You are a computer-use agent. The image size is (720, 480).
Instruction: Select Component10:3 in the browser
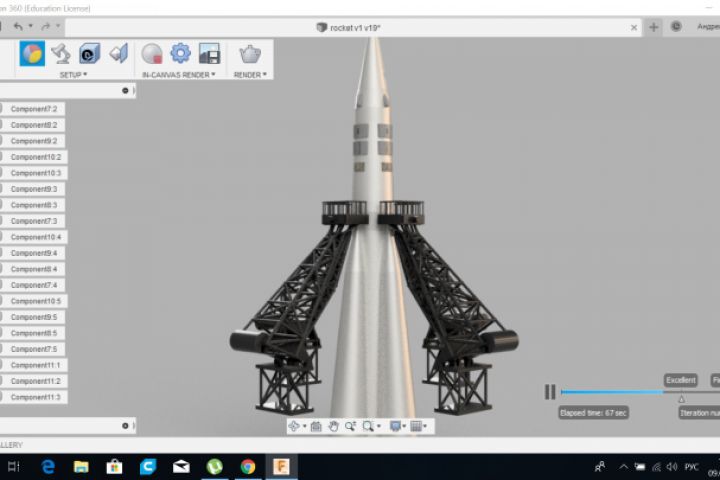pyautogui.click(x=34, y=173)
